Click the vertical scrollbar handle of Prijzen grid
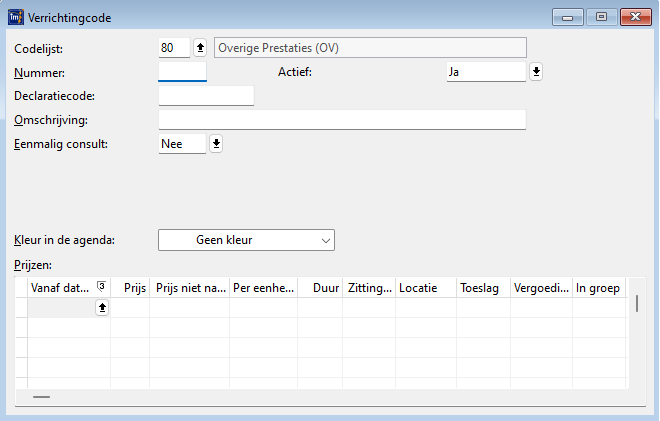Image resolution: width=660 pixels, height=421 pixels. (637, 304)
